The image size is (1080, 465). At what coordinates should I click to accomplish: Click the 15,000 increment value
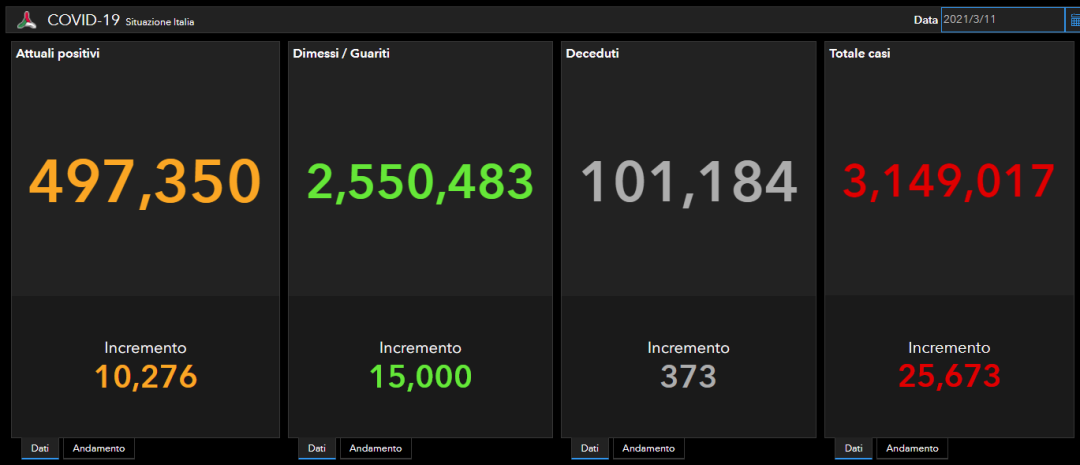click(x=420, y=376)
